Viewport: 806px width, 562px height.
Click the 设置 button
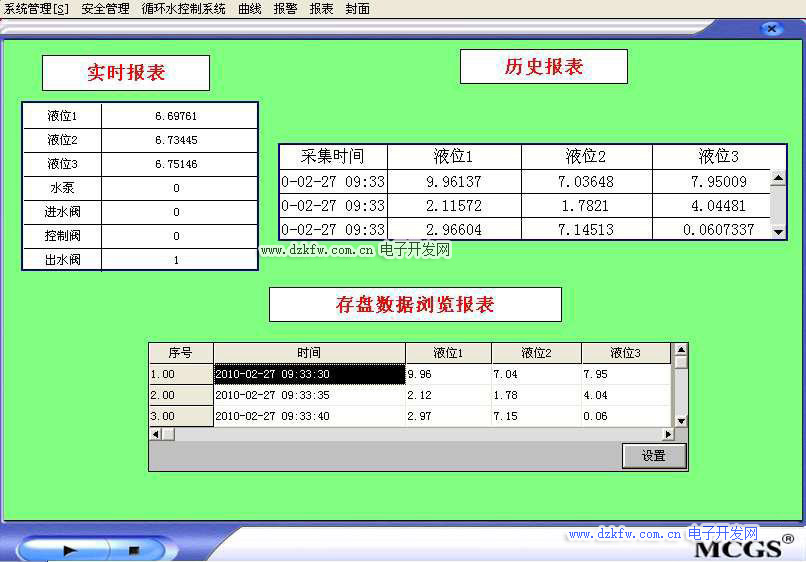[x=654, y=456]
